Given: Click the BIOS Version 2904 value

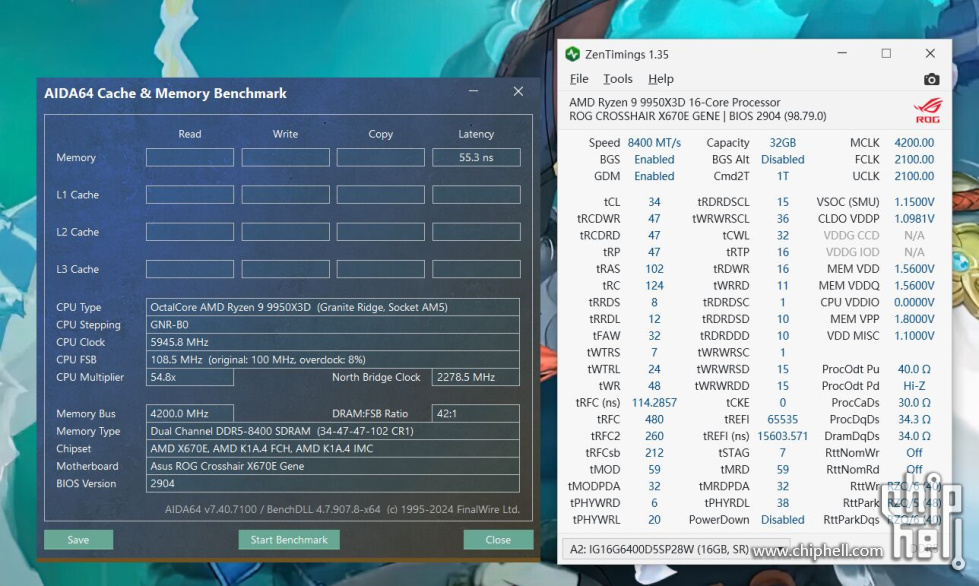Looking at the screenshot, I should coord(333,483).
